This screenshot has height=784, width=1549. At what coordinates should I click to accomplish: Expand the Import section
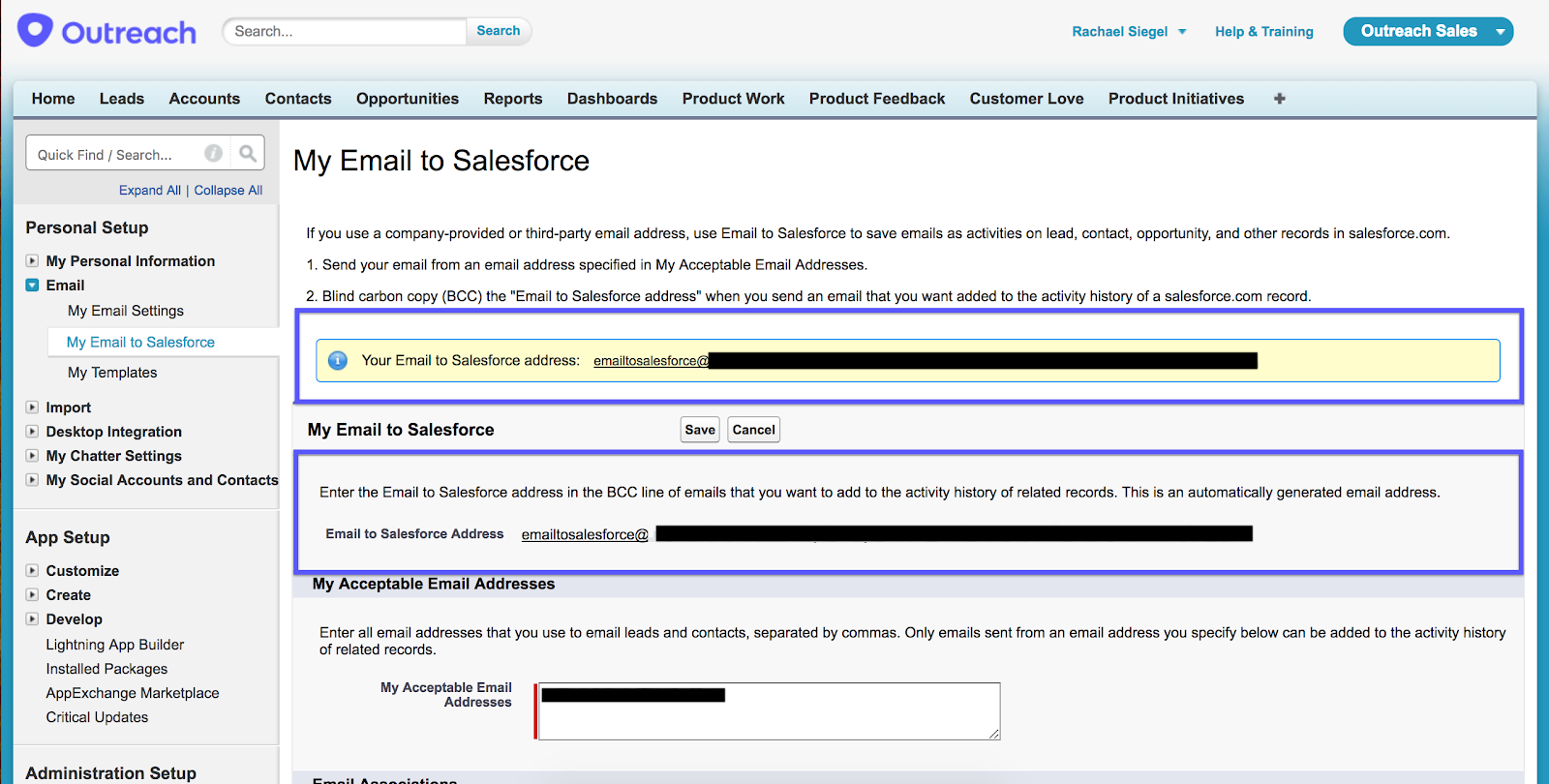(x=32, y=407)
